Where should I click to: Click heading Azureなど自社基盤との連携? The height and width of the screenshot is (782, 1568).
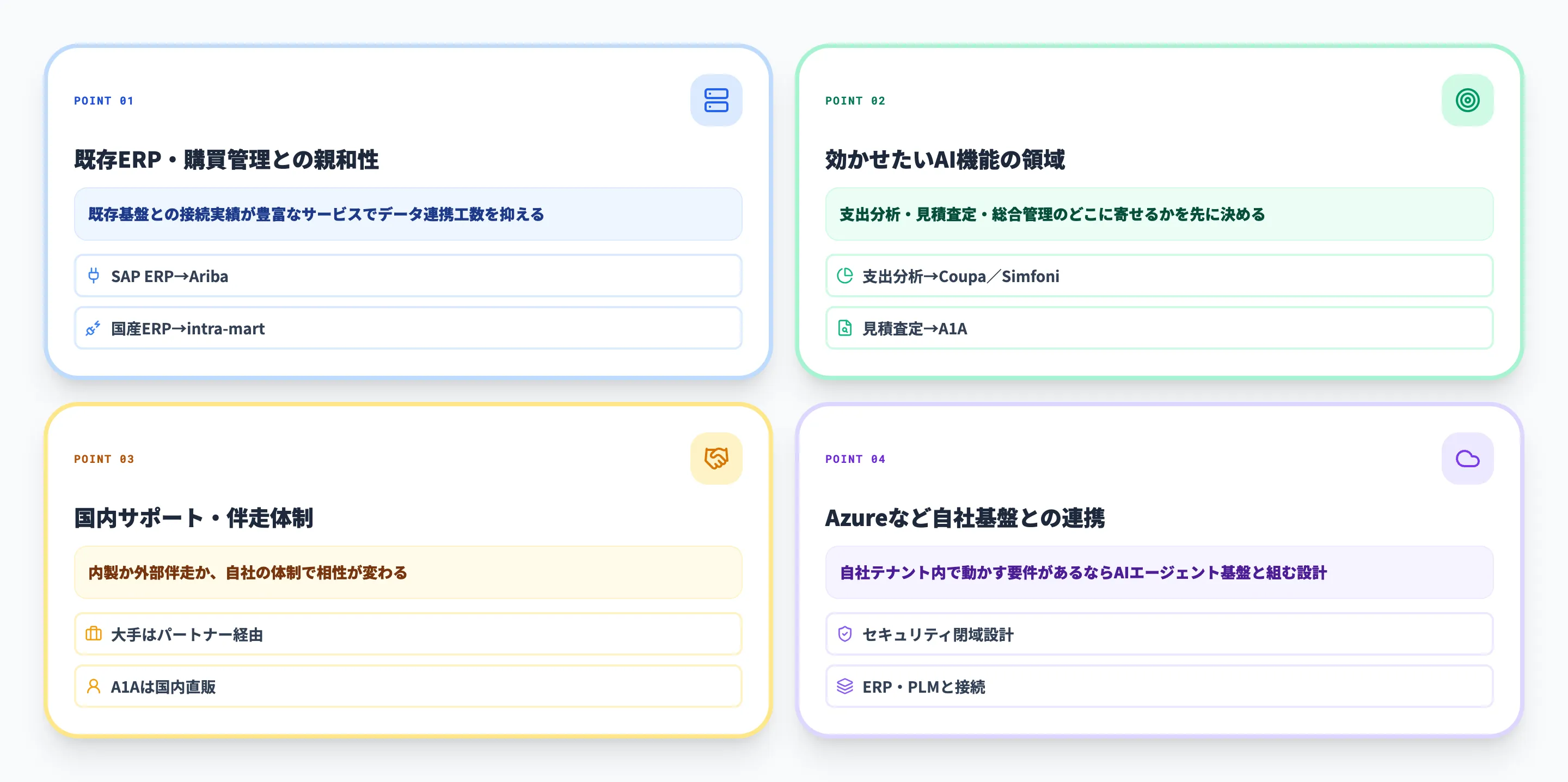pos(965,518)
